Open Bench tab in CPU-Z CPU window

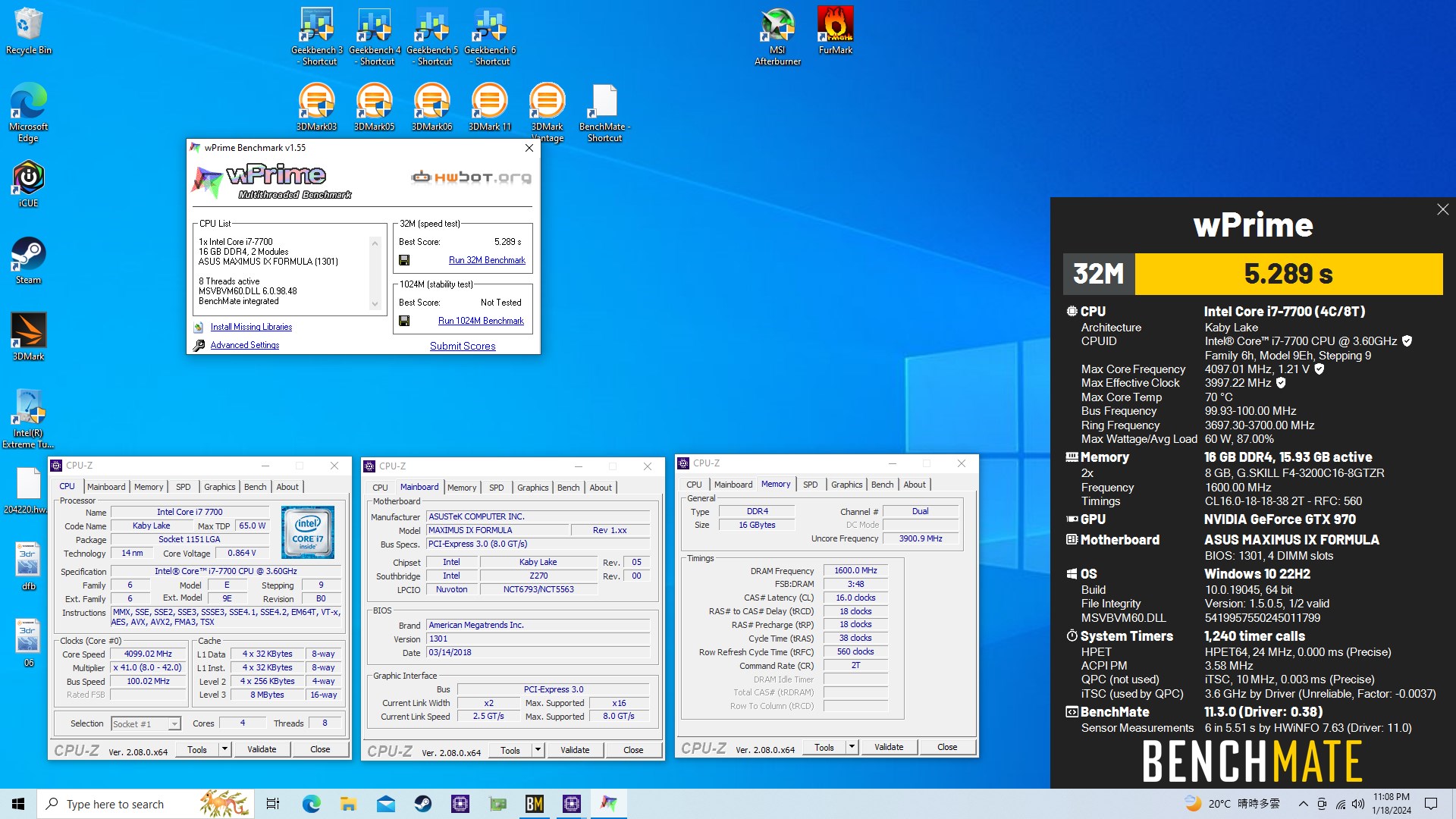pyautogui.click(x=255, y=487)
